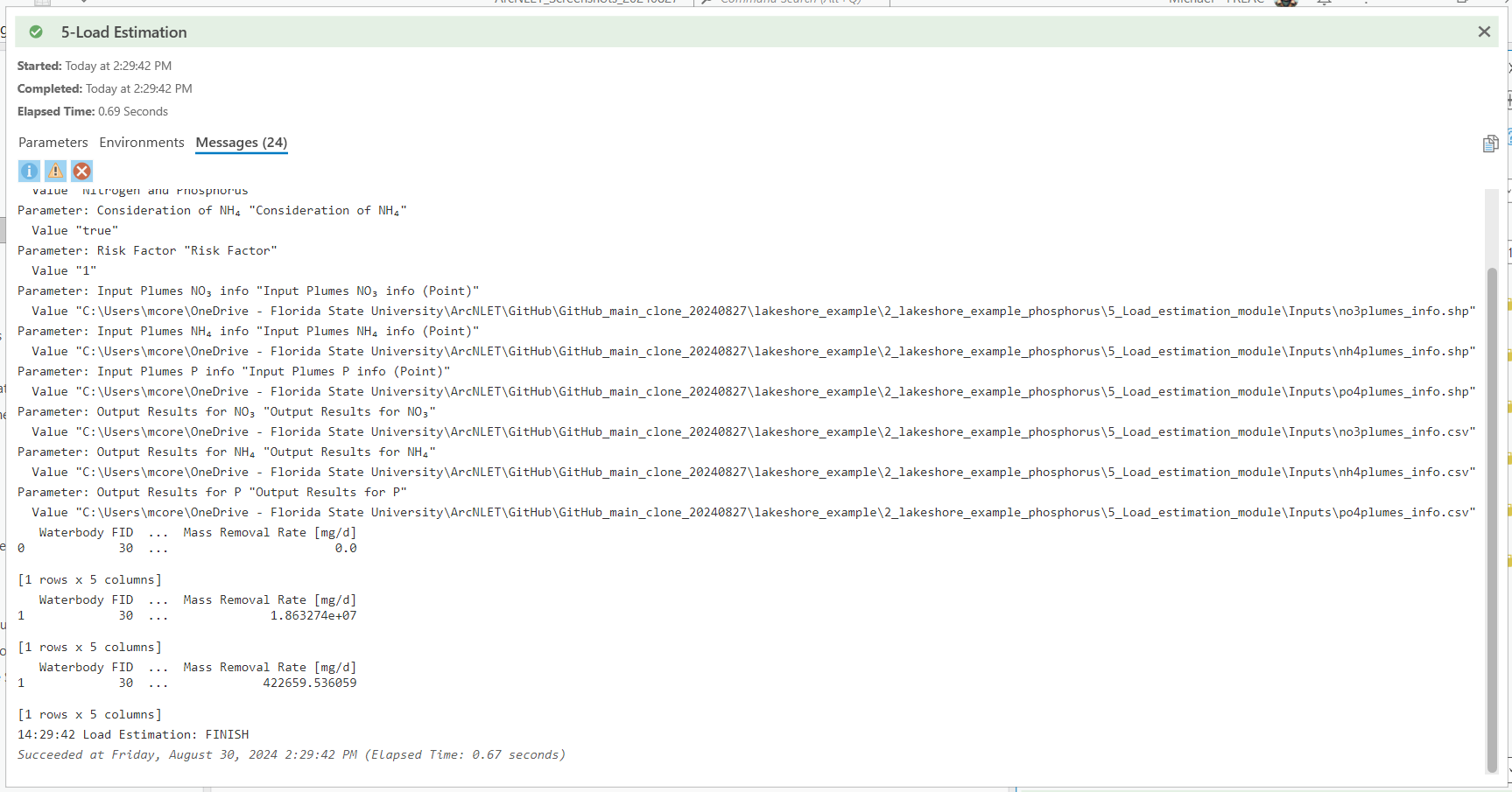Screen dimensions: 1512x792
Task: Click the mass removal rate value 1.863274e+07
Action: click(313, 615)
